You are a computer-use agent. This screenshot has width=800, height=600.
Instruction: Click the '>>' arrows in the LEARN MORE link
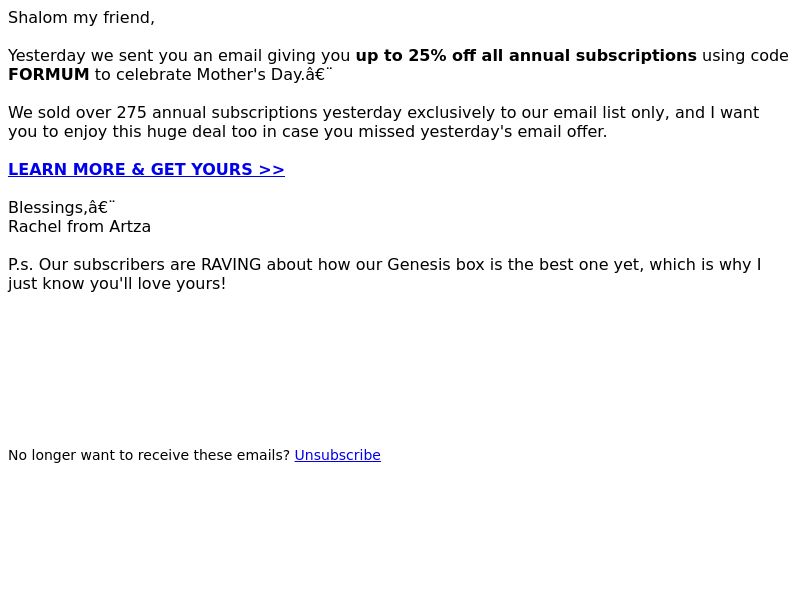pos(271,169)
